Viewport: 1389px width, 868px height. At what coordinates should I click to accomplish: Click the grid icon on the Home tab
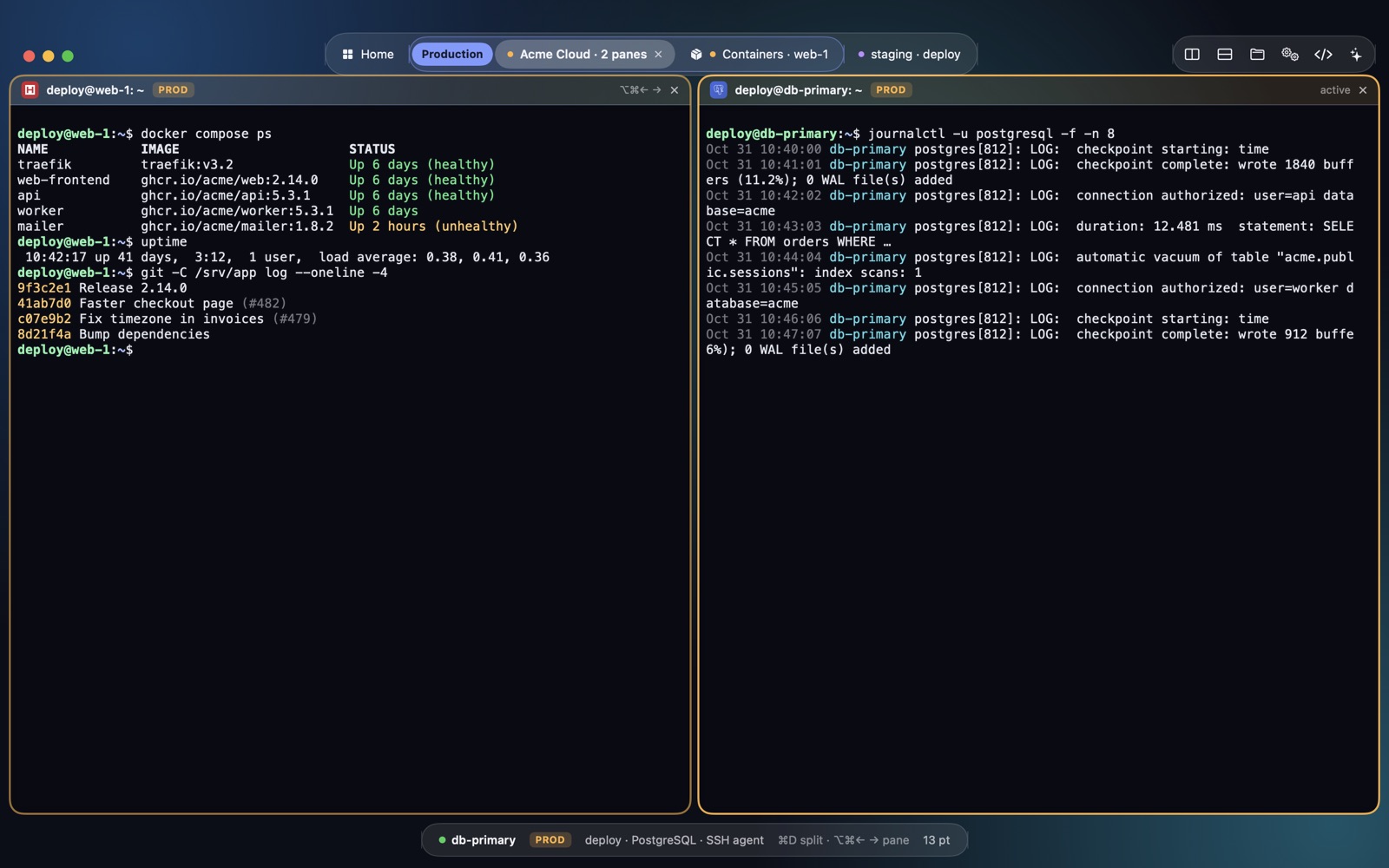tap(347, 54)
